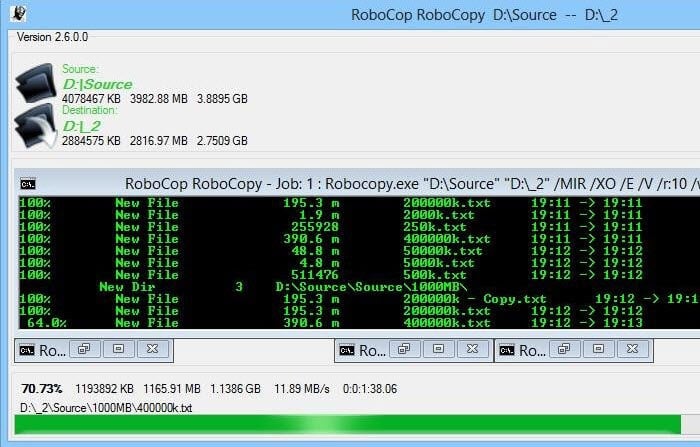The width and height of the screenshot is (700, 447).
Task: Click current file path D:\_2\Source\1000MB\400000k.txt
Action: (x=106, y=408)
